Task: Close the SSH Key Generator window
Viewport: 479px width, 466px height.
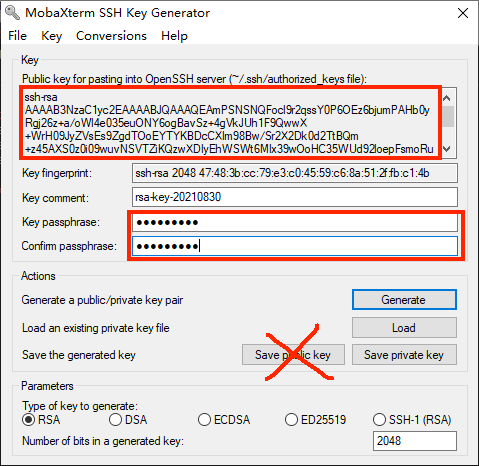Action: [463, 13]
